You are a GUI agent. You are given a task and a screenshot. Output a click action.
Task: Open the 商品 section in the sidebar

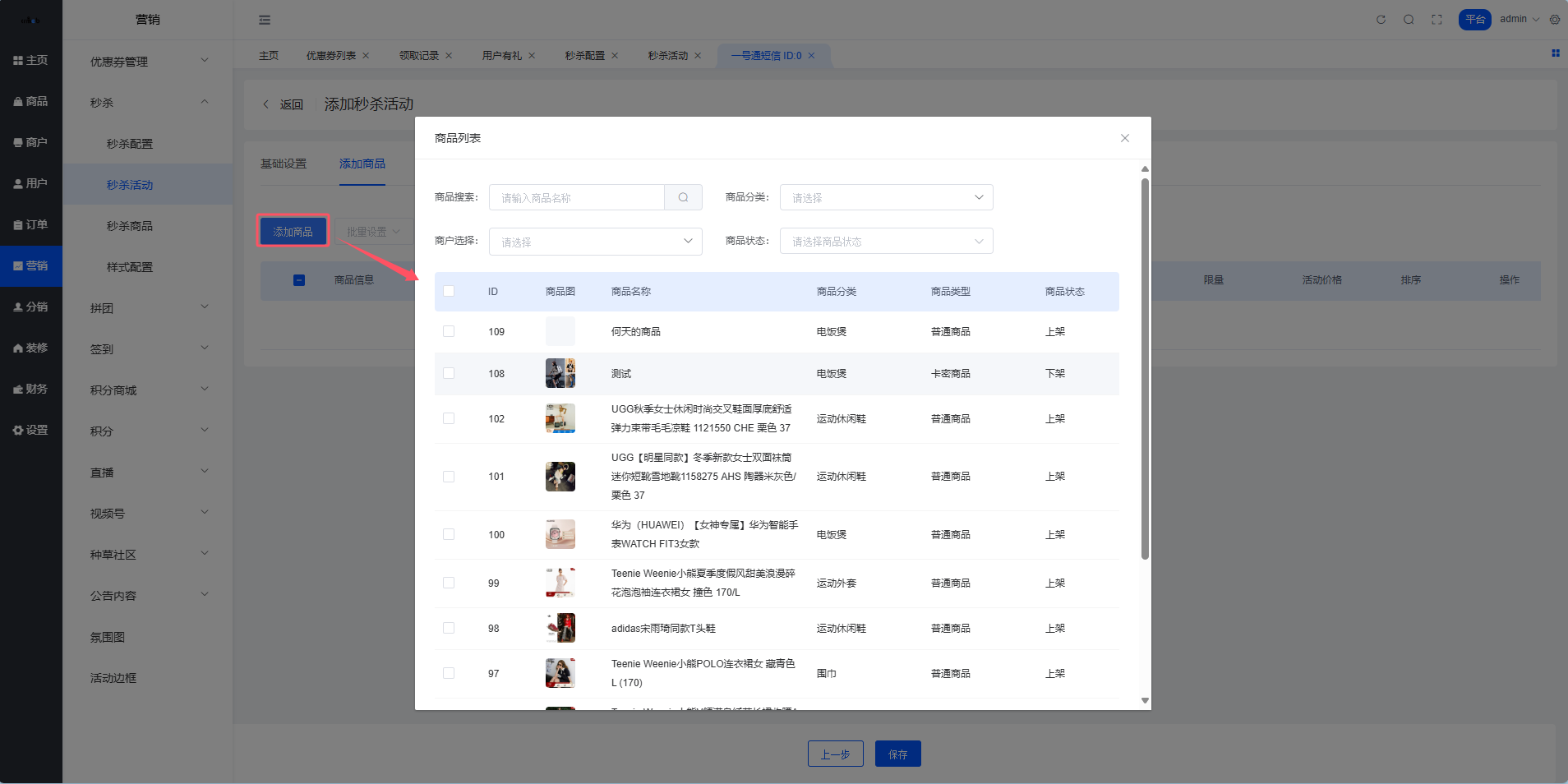[31, 100]
